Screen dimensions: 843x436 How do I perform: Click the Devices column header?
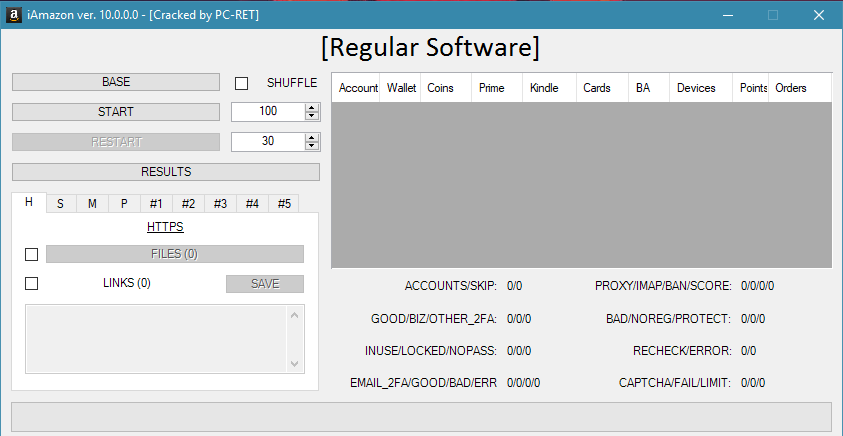pos(701,88)
